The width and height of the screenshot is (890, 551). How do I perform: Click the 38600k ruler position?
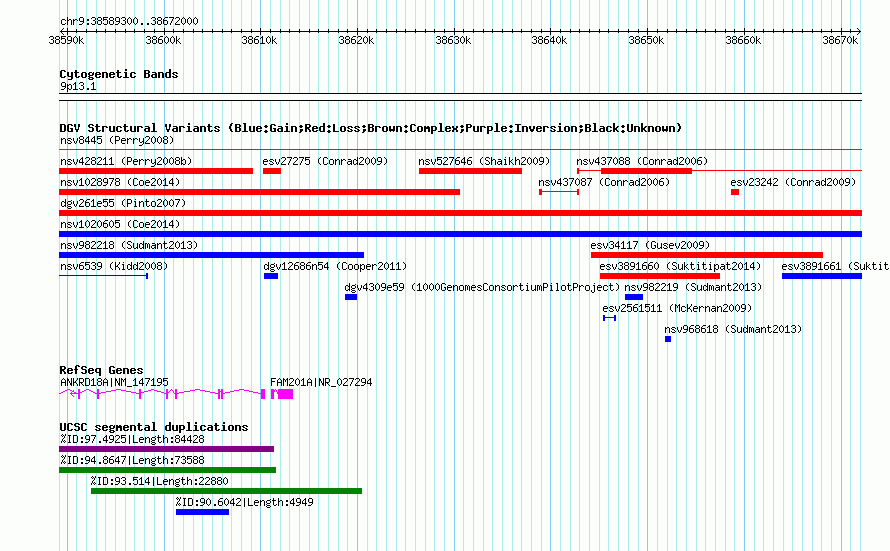[x=163, y=40]
